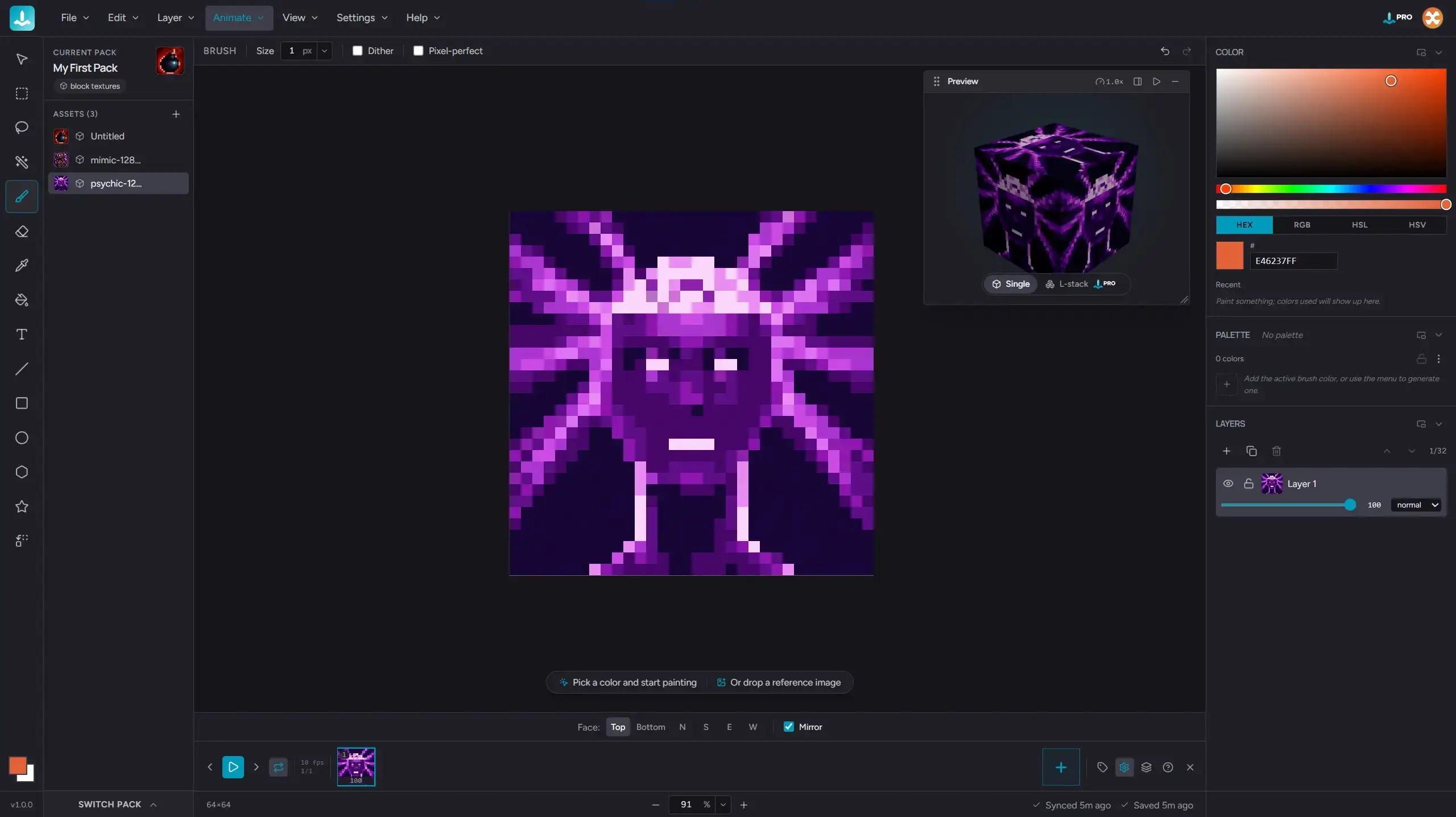Open the File menu

[x=75, y=18]
